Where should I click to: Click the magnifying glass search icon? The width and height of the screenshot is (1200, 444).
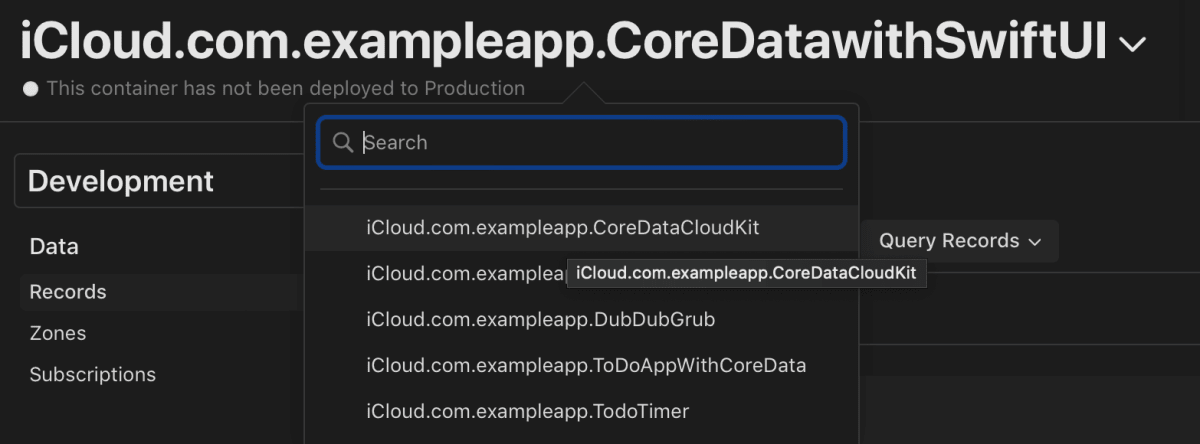342,143
